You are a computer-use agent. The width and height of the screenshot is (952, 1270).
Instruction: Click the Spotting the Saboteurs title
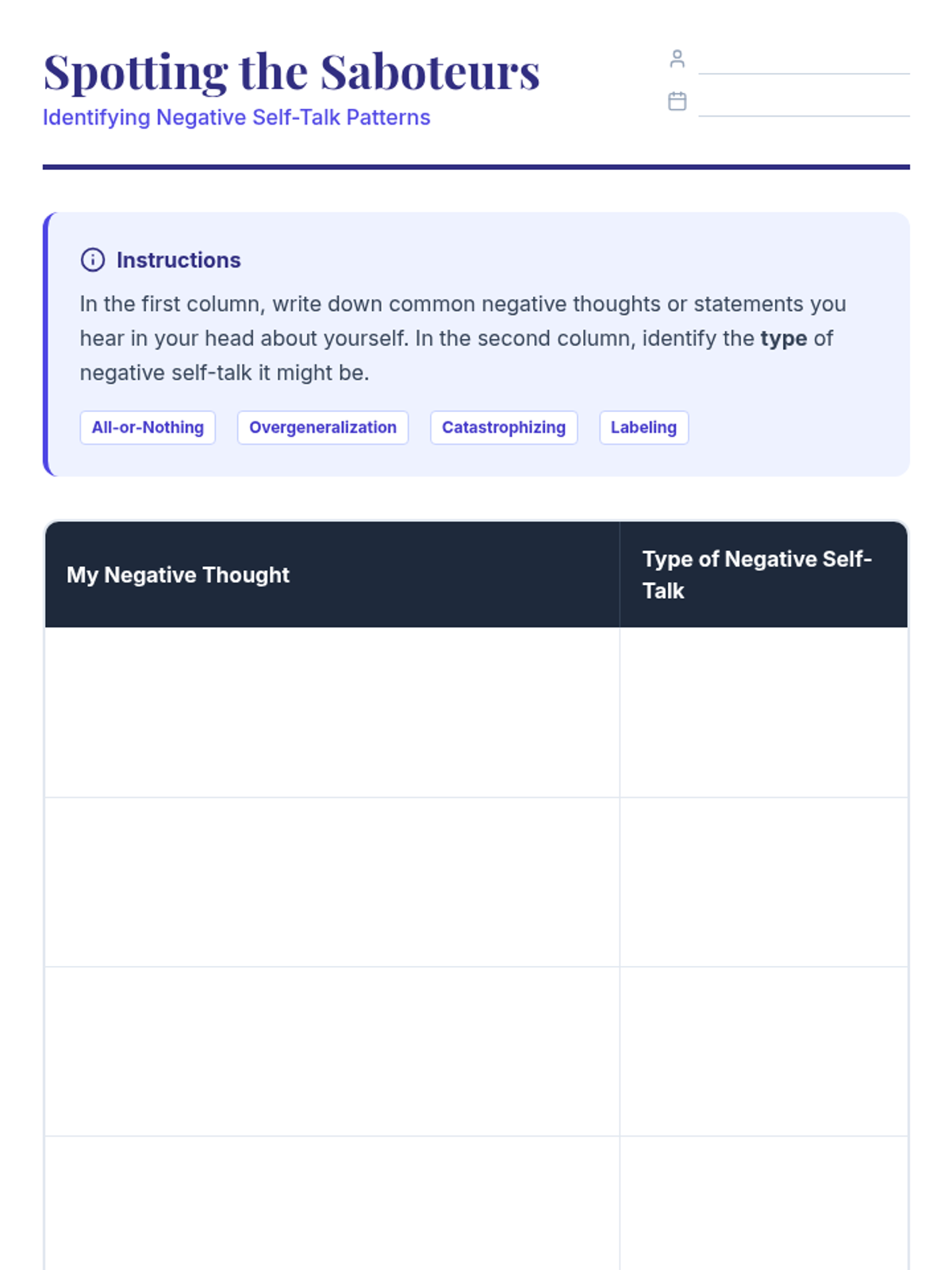tap(291, 72)
